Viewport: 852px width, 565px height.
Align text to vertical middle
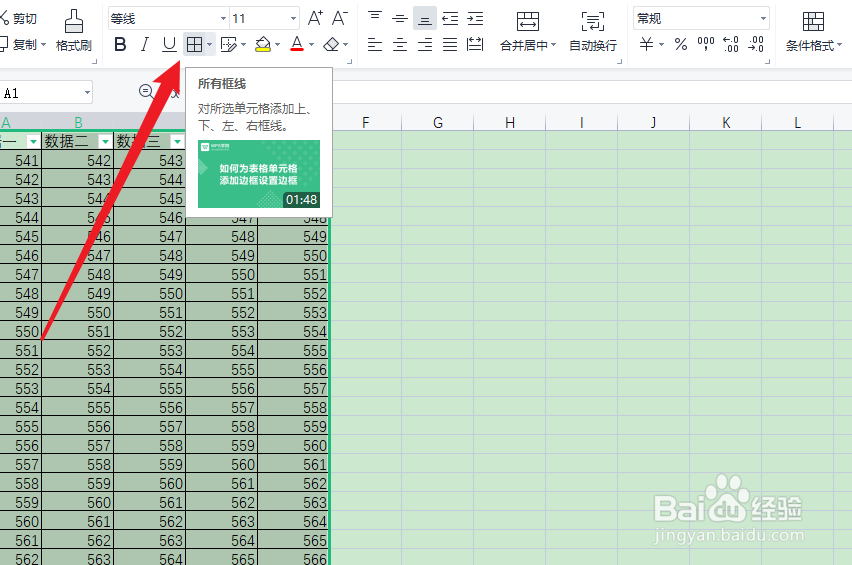pyautogui.click(x=400, y=18)
